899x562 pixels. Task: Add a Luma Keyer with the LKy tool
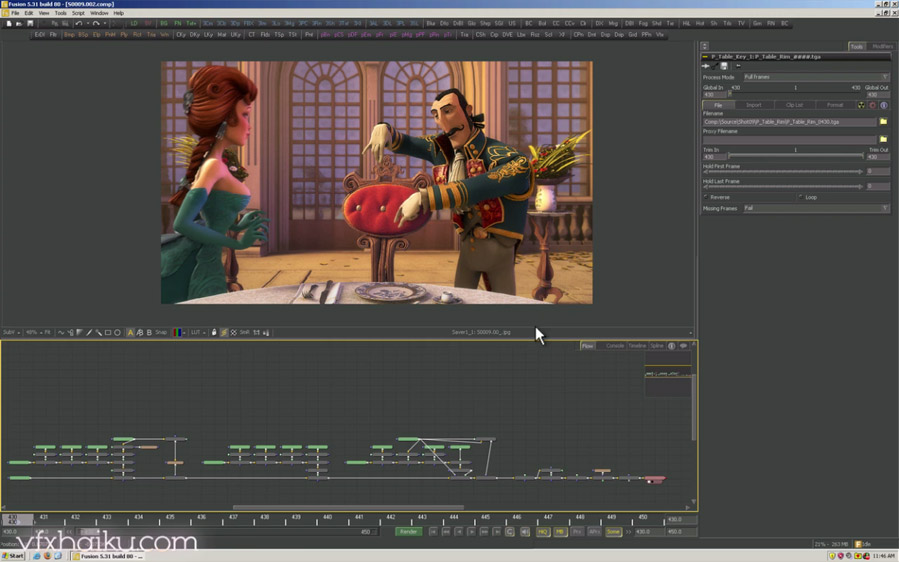[x=208, y=34]
